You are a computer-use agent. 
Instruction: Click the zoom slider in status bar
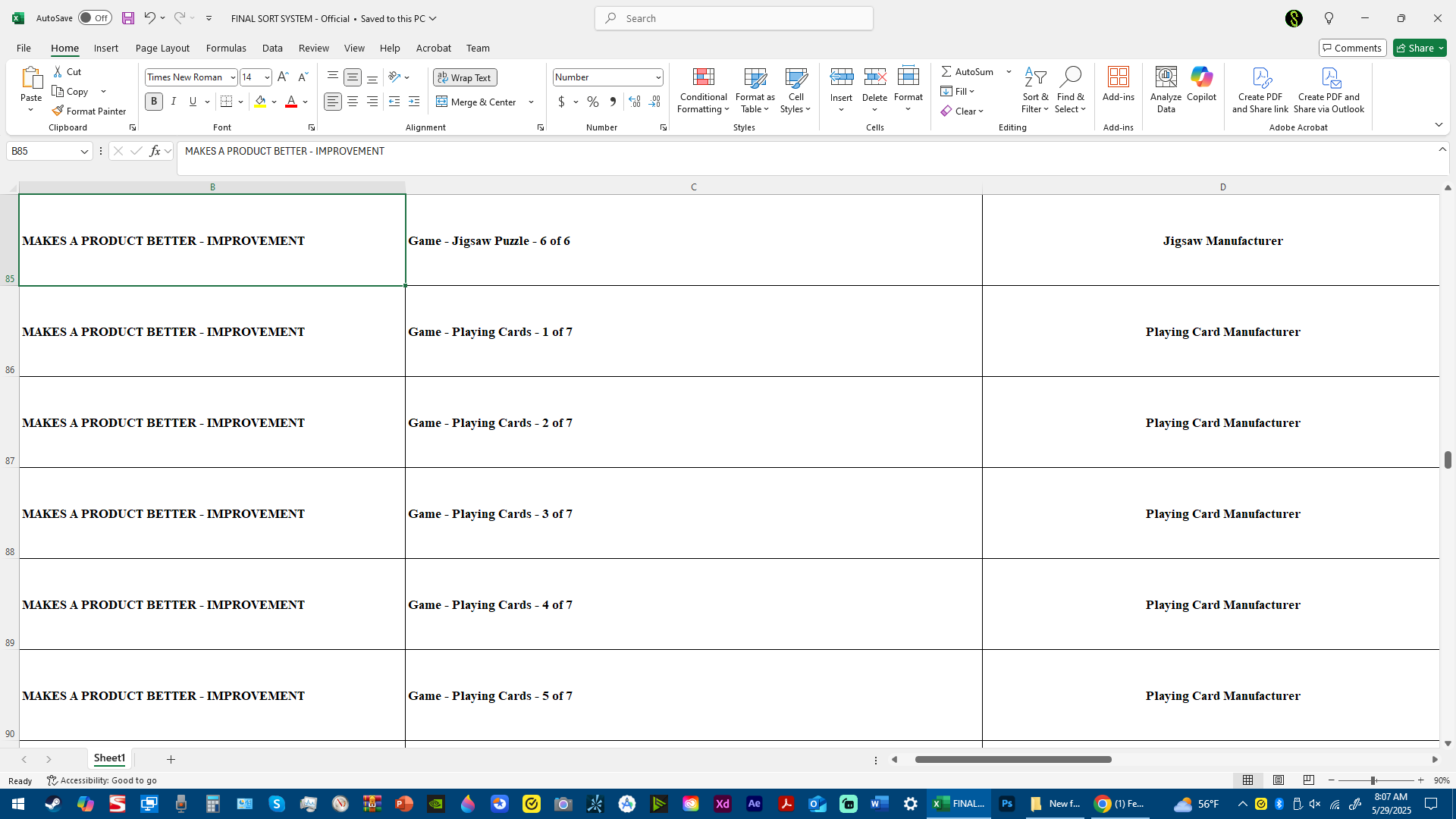[1373, 780]
